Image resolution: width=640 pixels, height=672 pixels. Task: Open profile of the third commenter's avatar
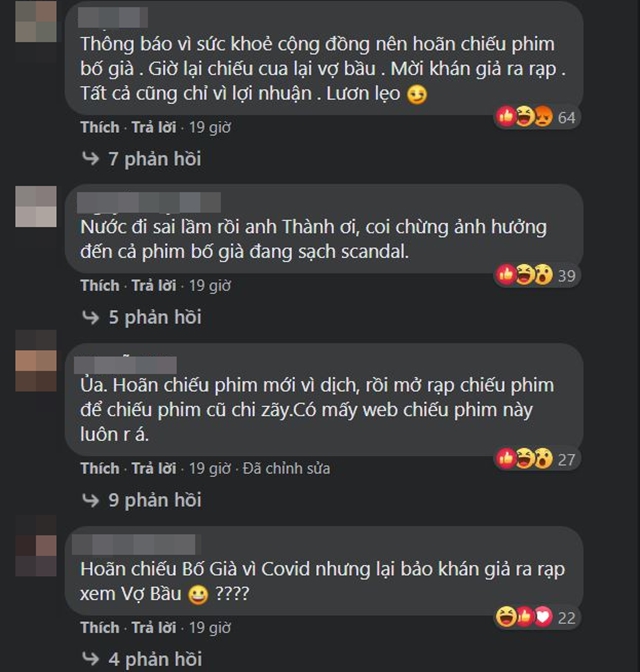click(x=36, y=361)
